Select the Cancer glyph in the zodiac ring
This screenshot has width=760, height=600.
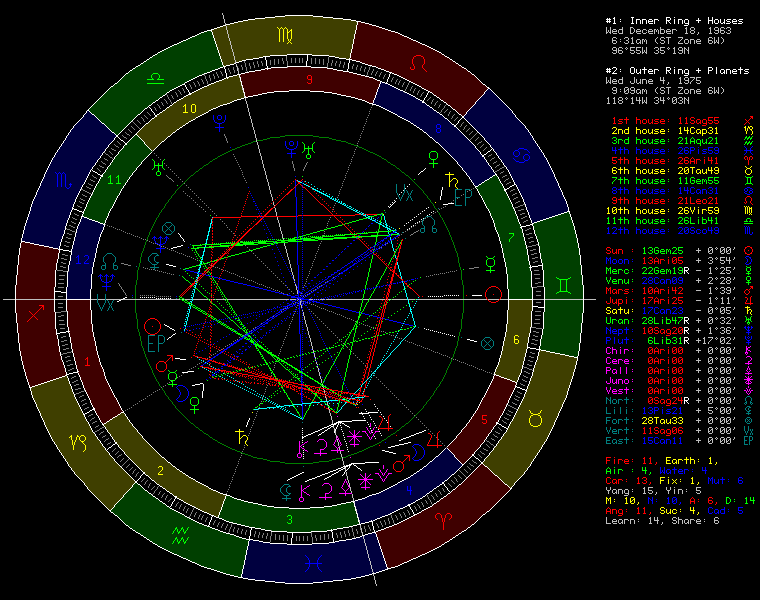coord(518,155)
